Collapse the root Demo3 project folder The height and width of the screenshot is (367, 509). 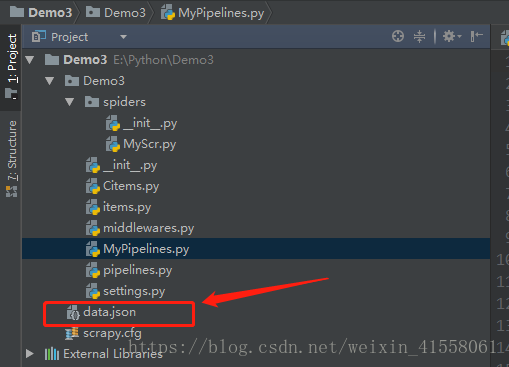(x=30, y=60)
